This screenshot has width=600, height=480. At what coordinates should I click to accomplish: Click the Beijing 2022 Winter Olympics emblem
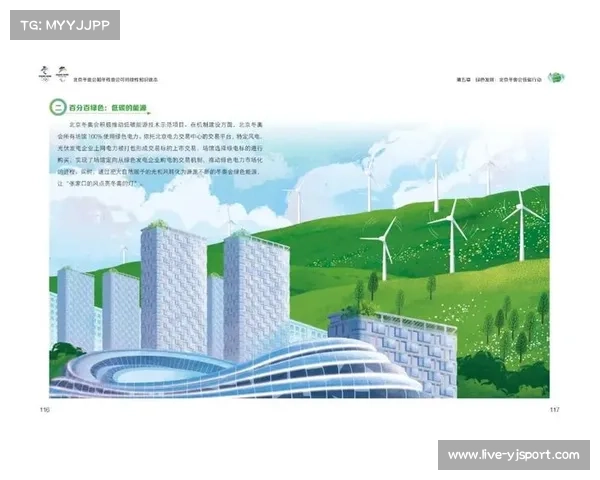[45, 74]
